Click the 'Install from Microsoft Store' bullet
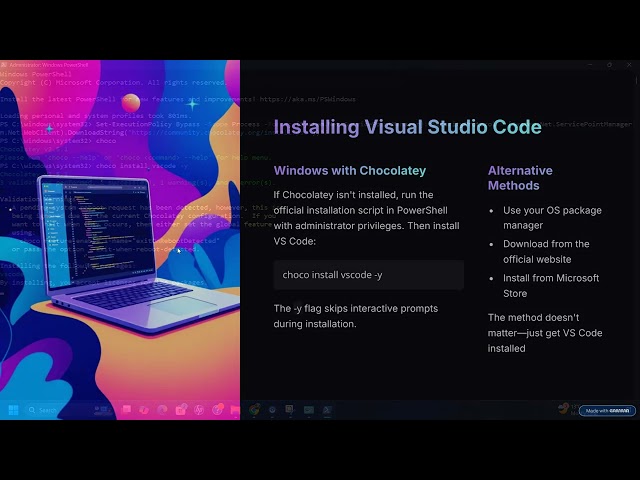The width and height of the screenshot is (640, 480). tap(551, 285)
